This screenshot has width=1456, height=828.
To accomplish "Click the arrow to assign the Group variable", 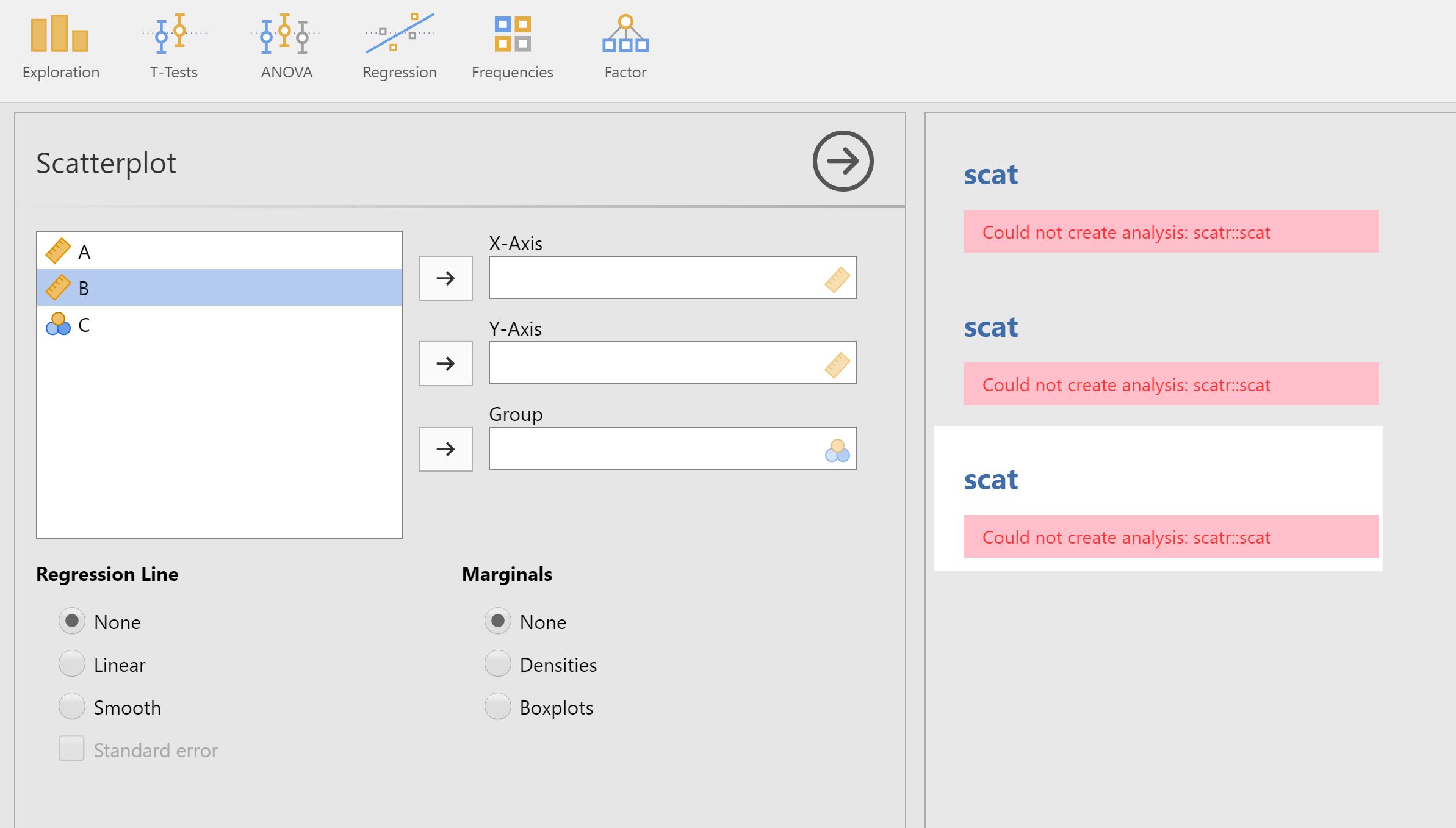I will (x=445, y=448).
